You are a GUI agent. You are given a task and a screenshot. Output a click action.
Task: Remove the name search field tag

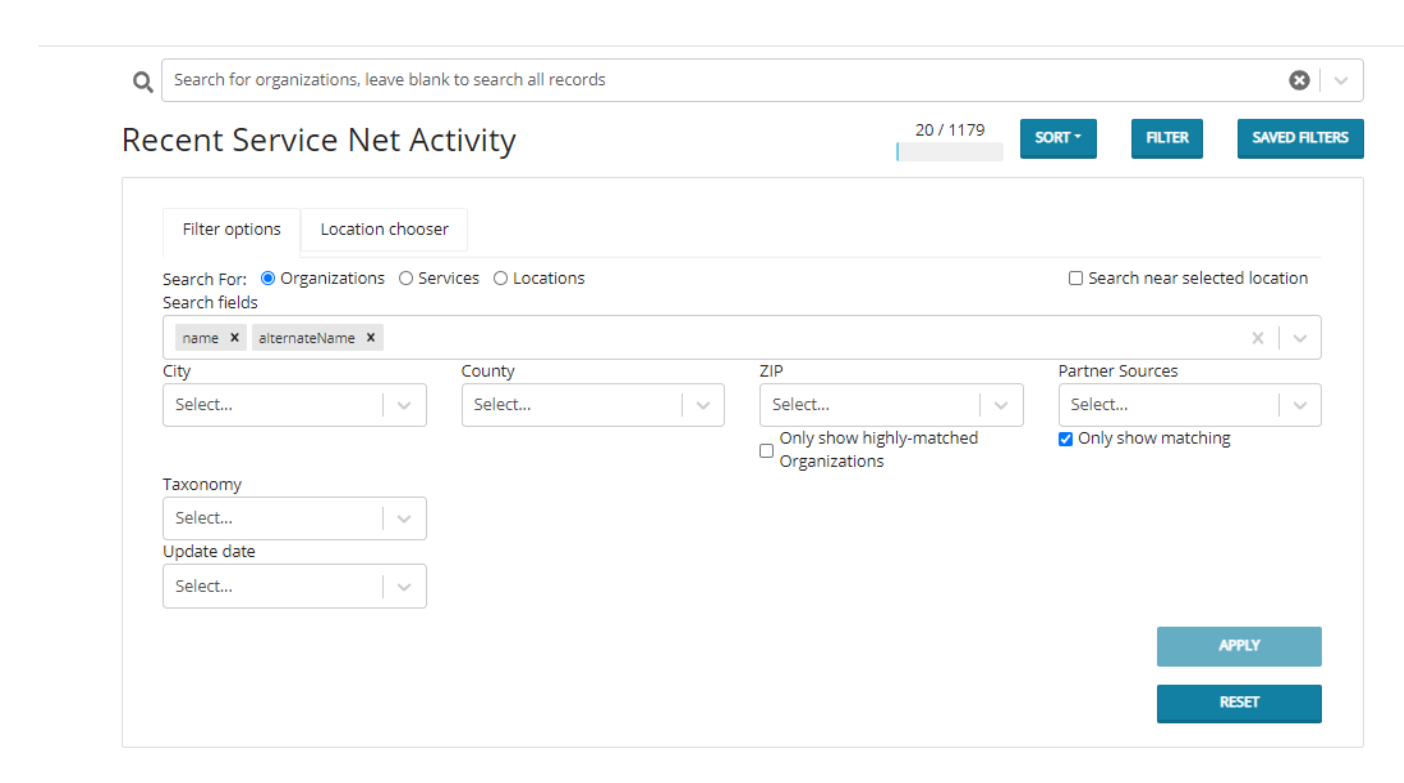(x=235, y=337)
